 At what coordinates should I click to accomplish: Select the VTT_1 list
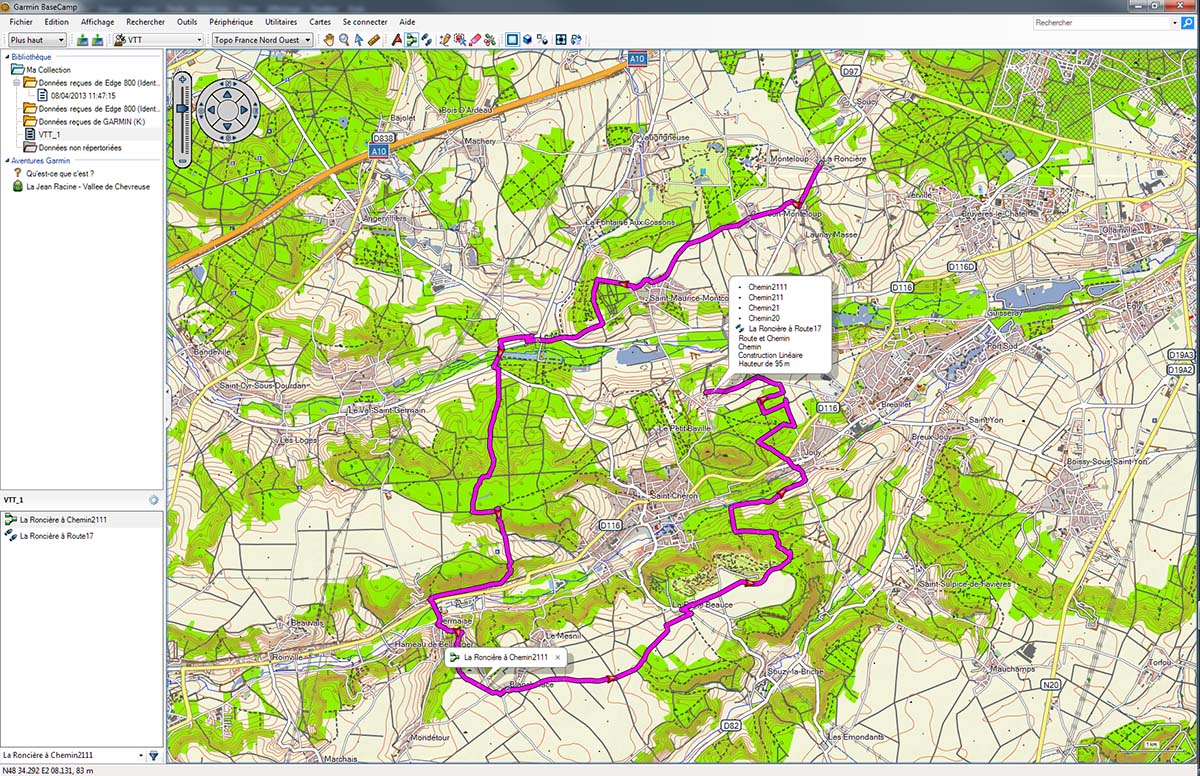[49, 133]
